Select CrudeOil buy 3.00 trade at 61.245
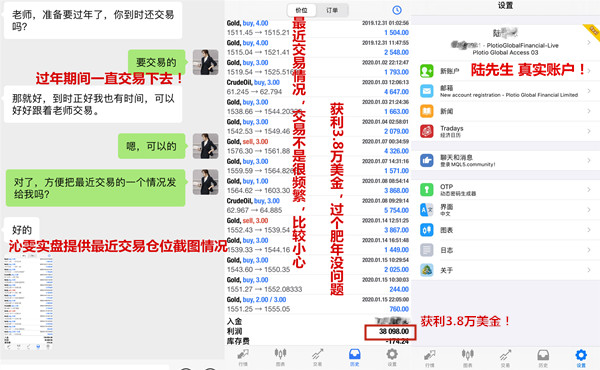Screen dimensions: 600x370 318,87
